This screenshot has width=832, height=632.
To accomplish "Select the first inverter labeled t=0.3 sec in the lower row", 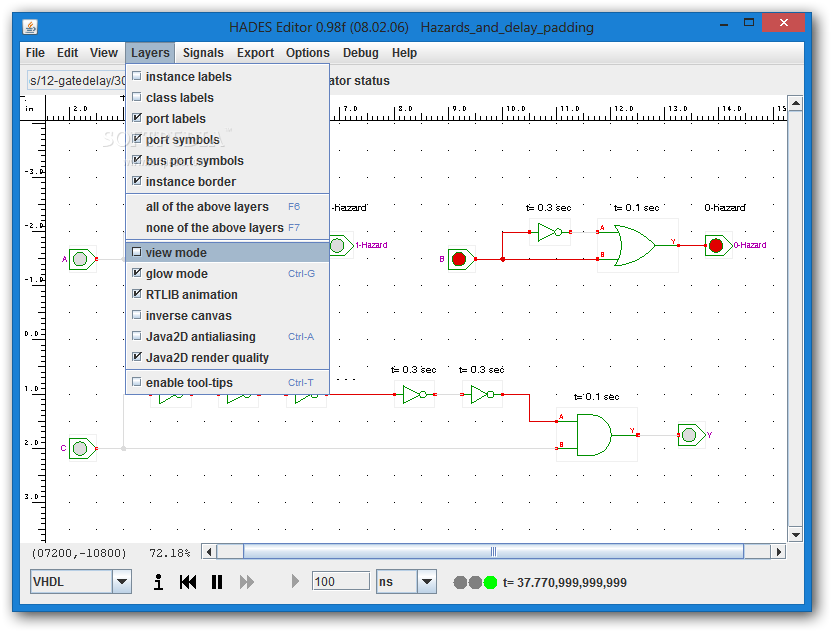I will tap(414, 394).
